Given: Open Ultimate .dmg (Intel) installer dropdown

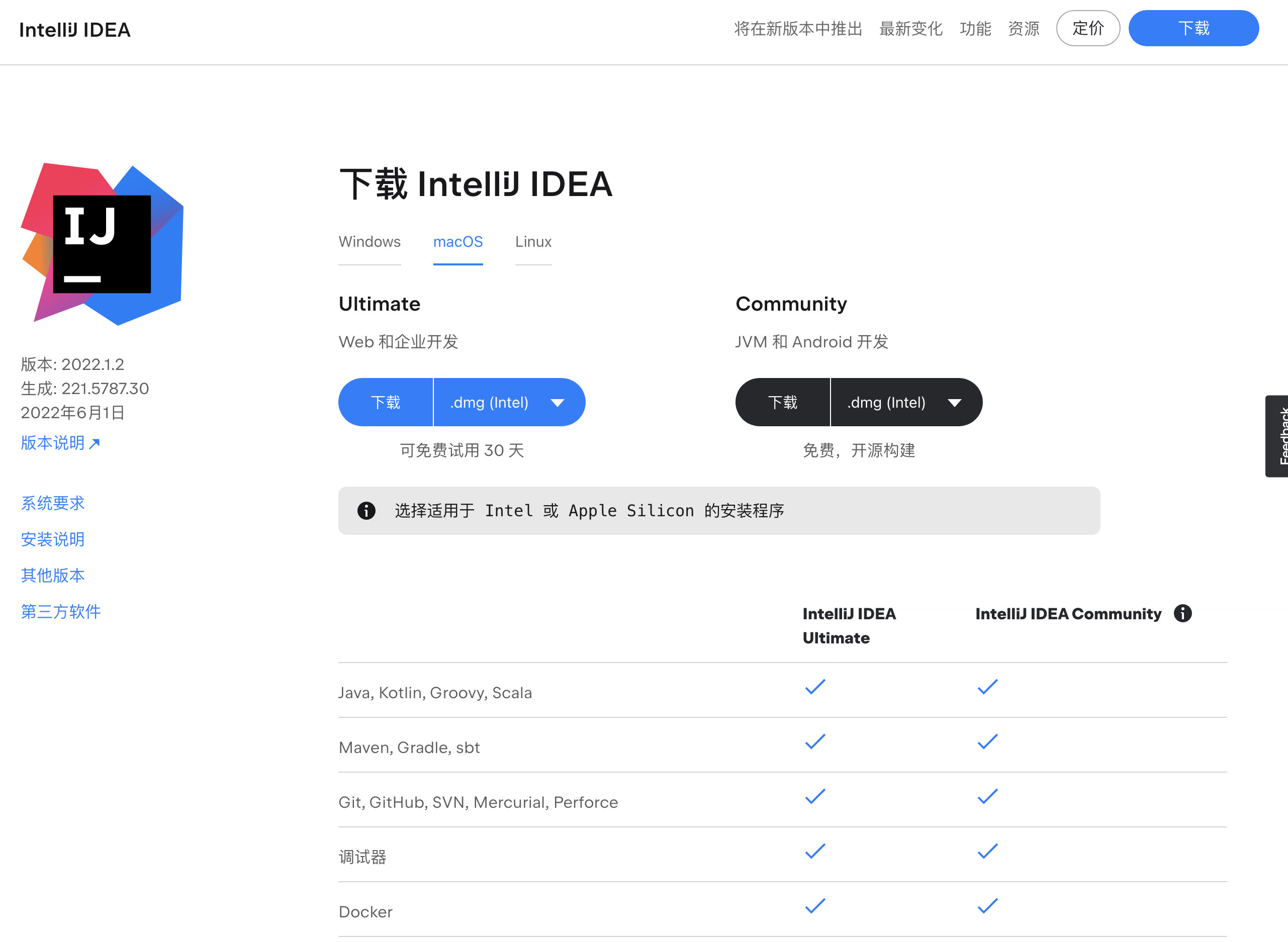Looking at the screenshot, I should [489, 403].
